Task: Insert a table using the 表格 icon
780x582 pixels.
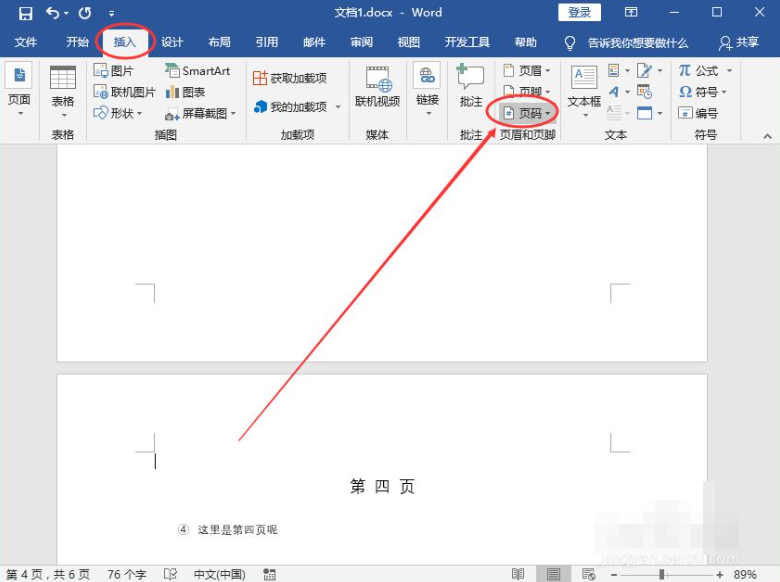Action: tap(63, 86)
